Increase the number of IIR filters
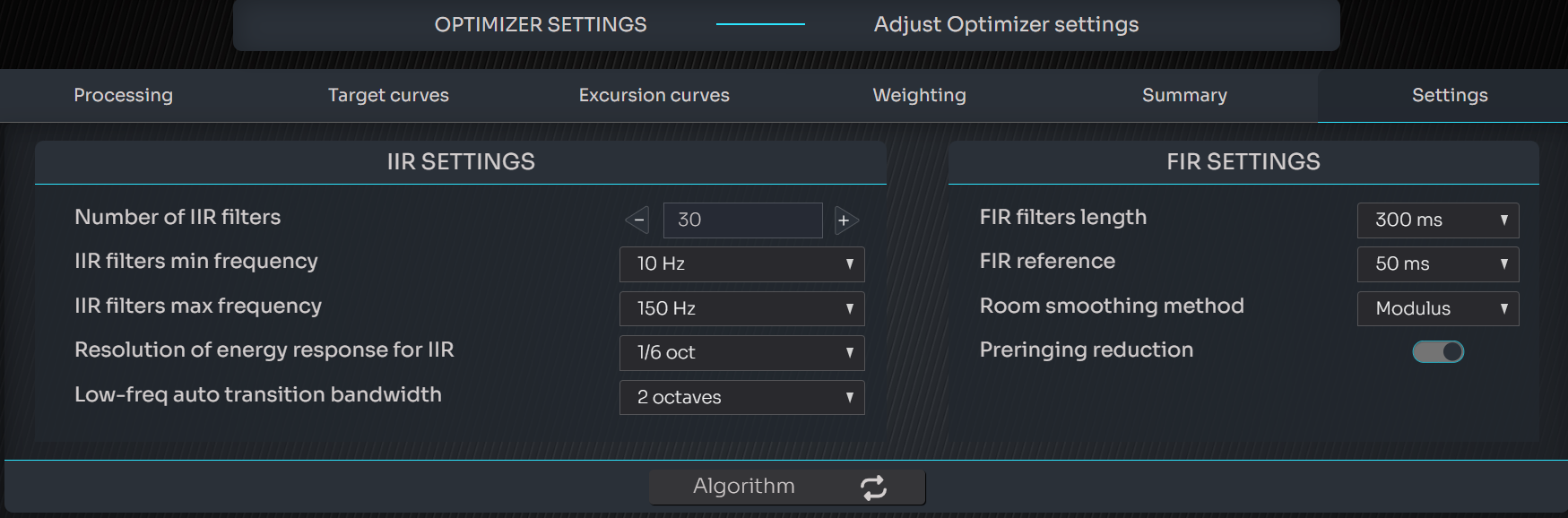The image size is (1568, 518). pos(845,220)
